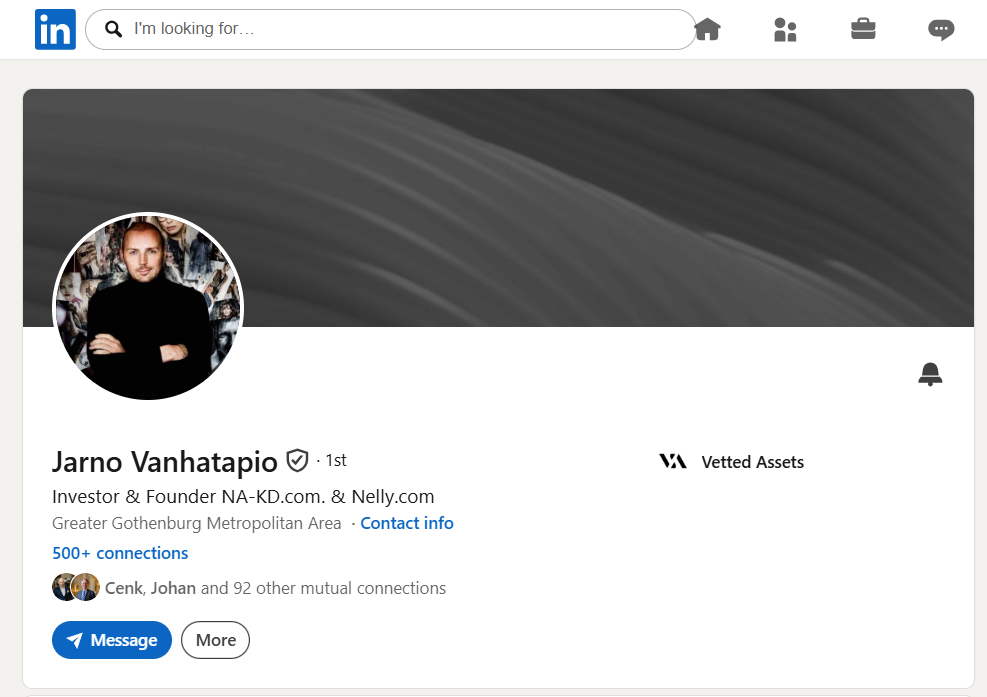Click the mutual connections avatar pair
The width and height of the screenshot is (987, 697).
[76, 587]
